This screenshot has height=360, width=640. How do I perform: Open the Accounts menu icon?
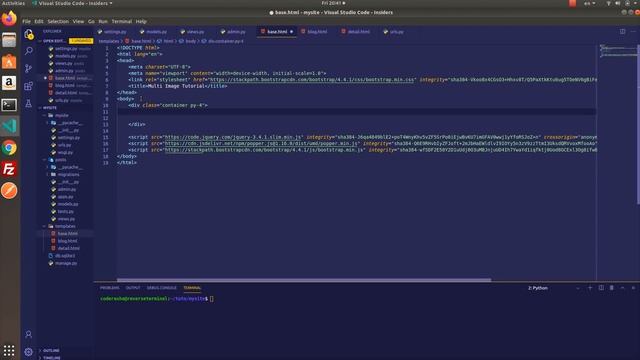pos(29,335)
